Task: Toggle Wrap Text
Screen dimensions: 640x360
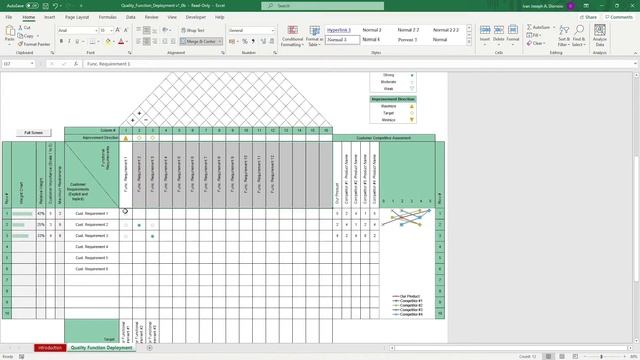Action: pyautogui.click(x=193, y=30)
